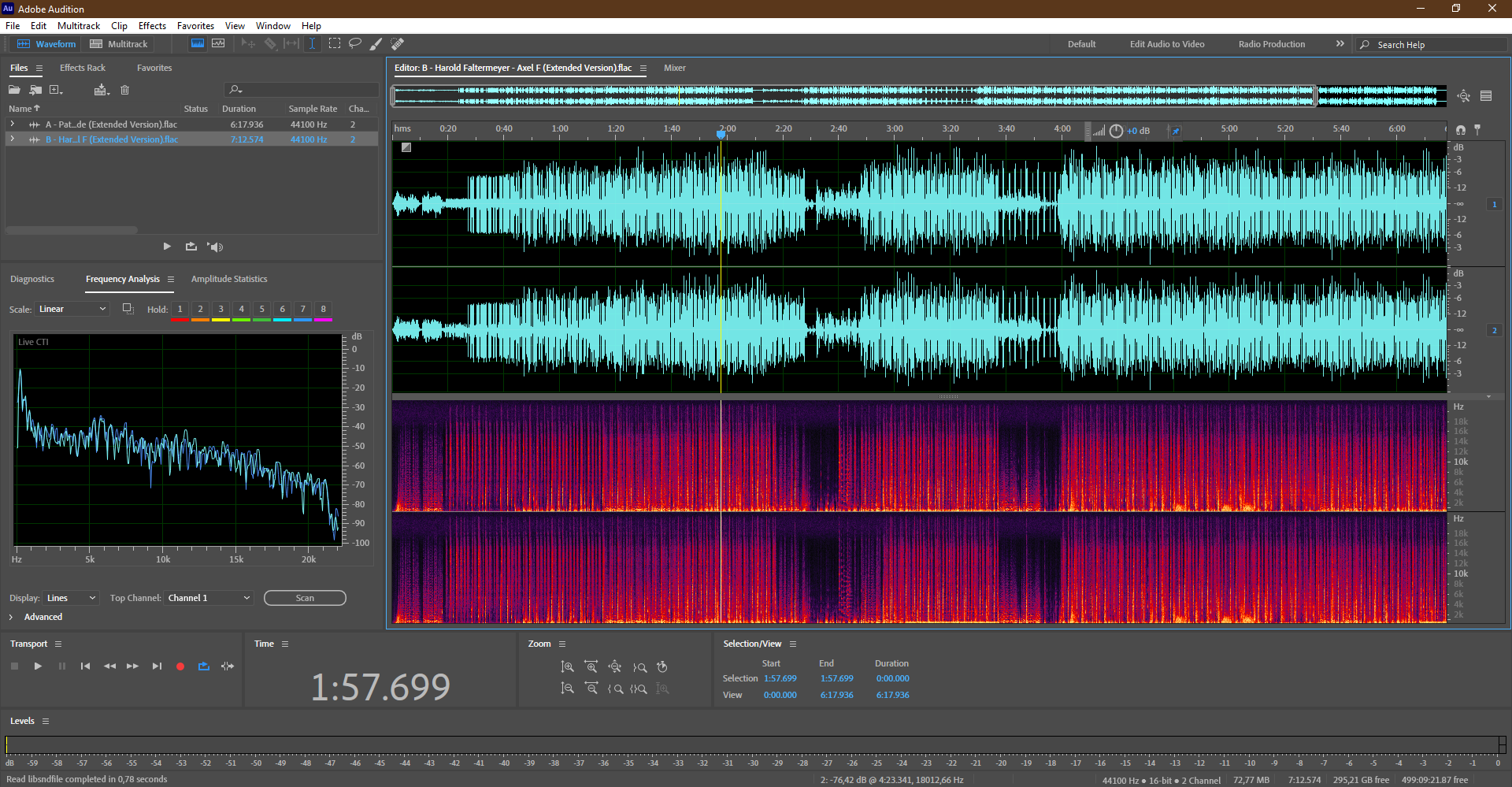Select the Time Selection tool
This screenshot has height=787, width=1512.
point(312,43)
